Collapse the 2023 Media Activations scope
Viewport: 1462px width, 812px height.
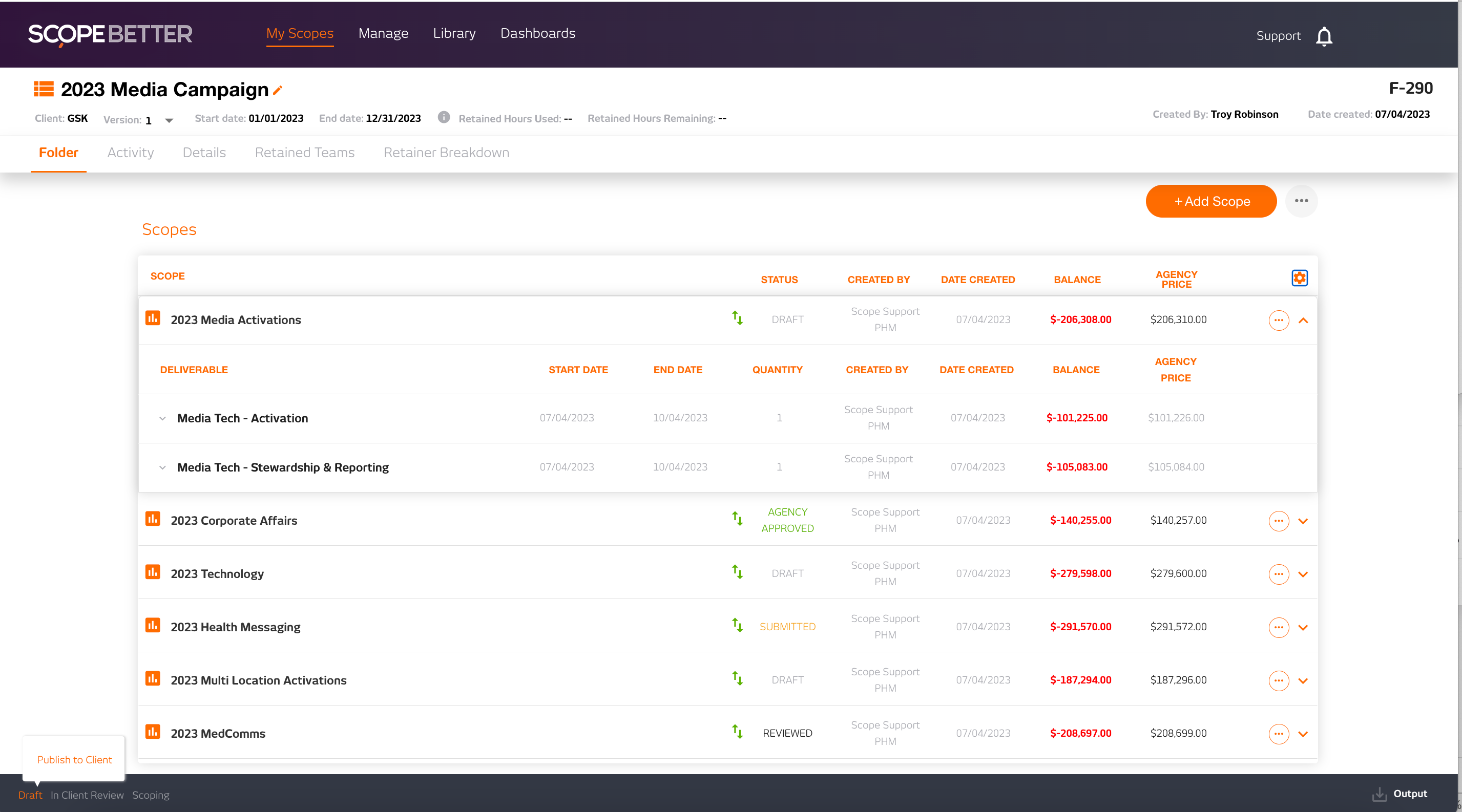[1303, 320]
